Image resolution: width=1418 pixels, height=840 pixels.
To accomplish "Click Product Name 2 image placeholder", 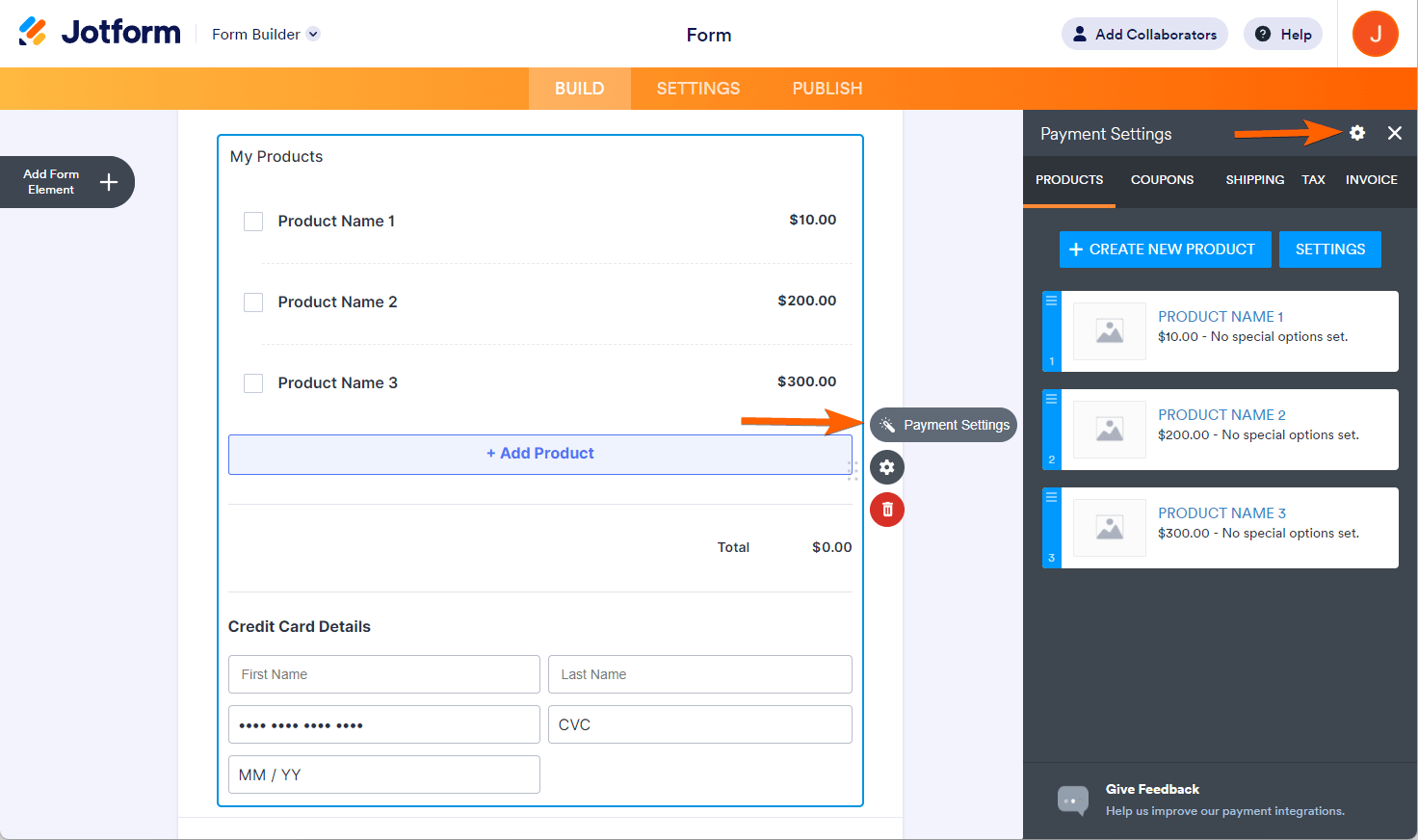I will coord(1110,430).
